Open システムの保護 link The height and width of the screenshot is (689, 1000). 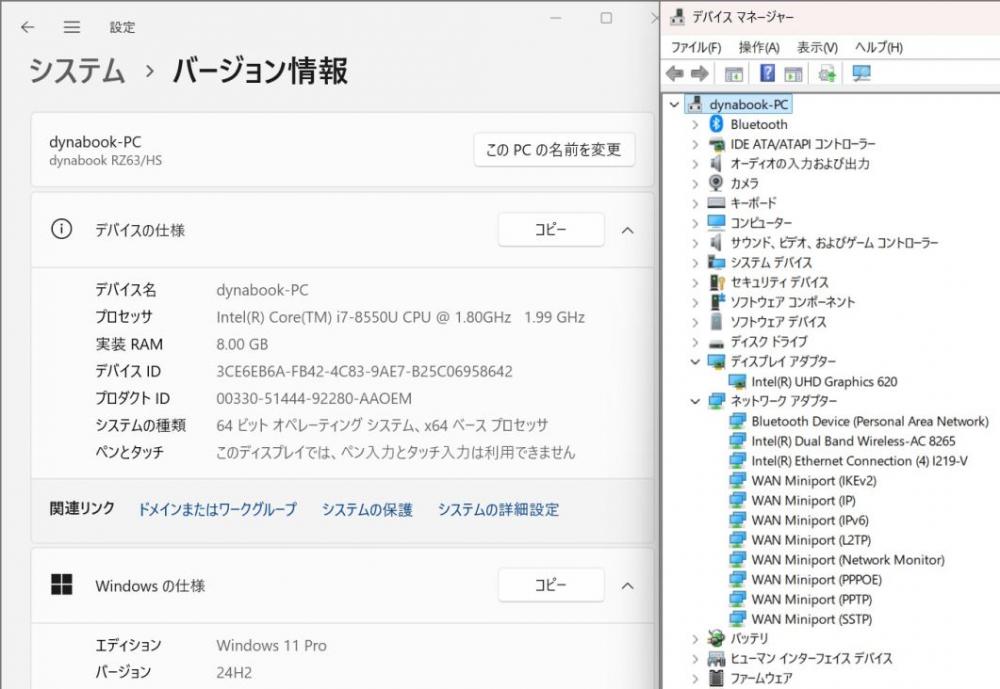(x=367, y=509)
